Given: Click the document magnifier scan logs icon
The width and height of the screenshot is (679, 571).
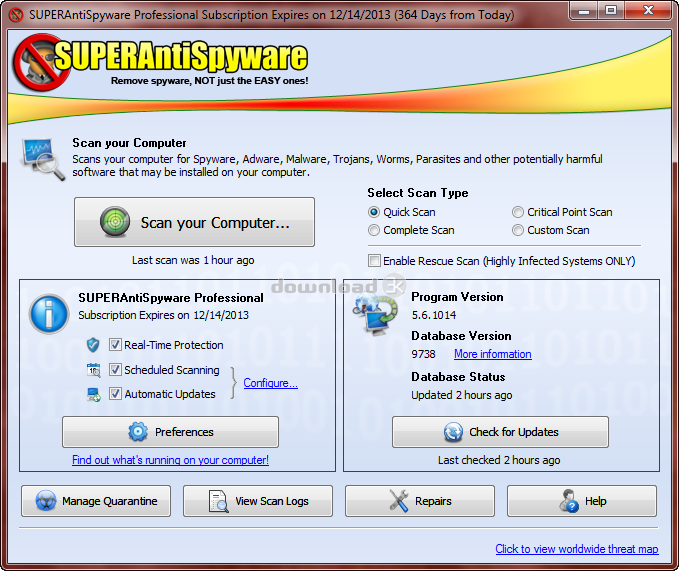Looking at the screenshot, I should tap(219, 501).
